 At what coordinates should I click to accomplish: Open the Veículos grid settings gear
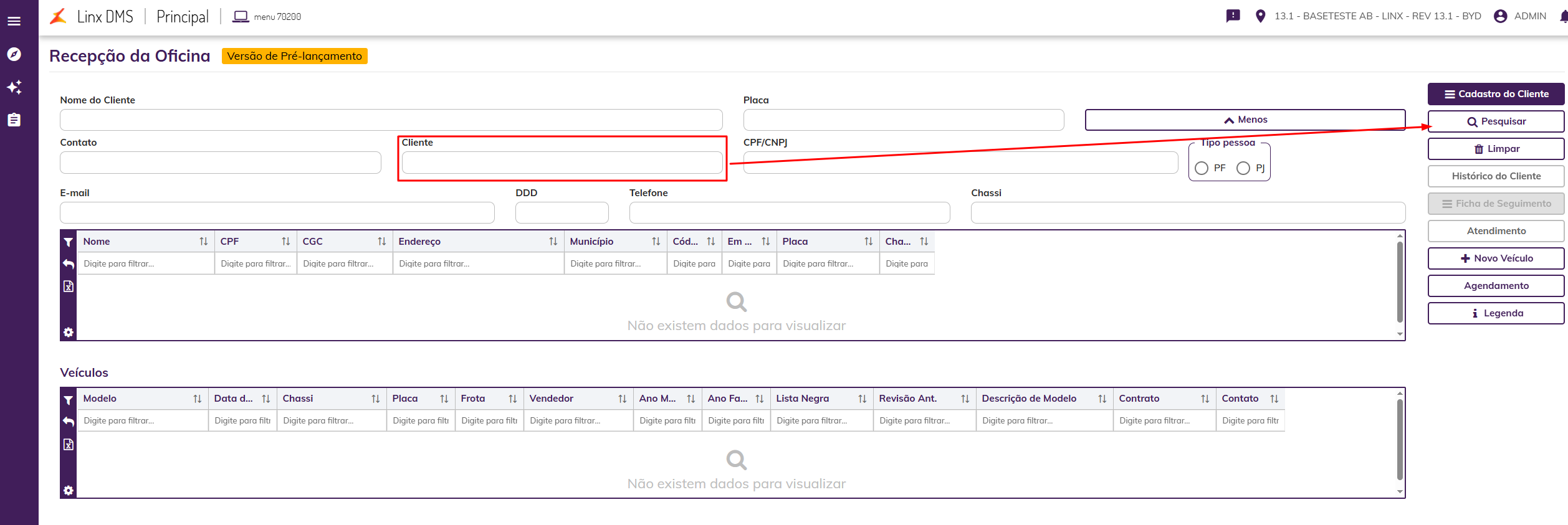(x=69, y=491)
